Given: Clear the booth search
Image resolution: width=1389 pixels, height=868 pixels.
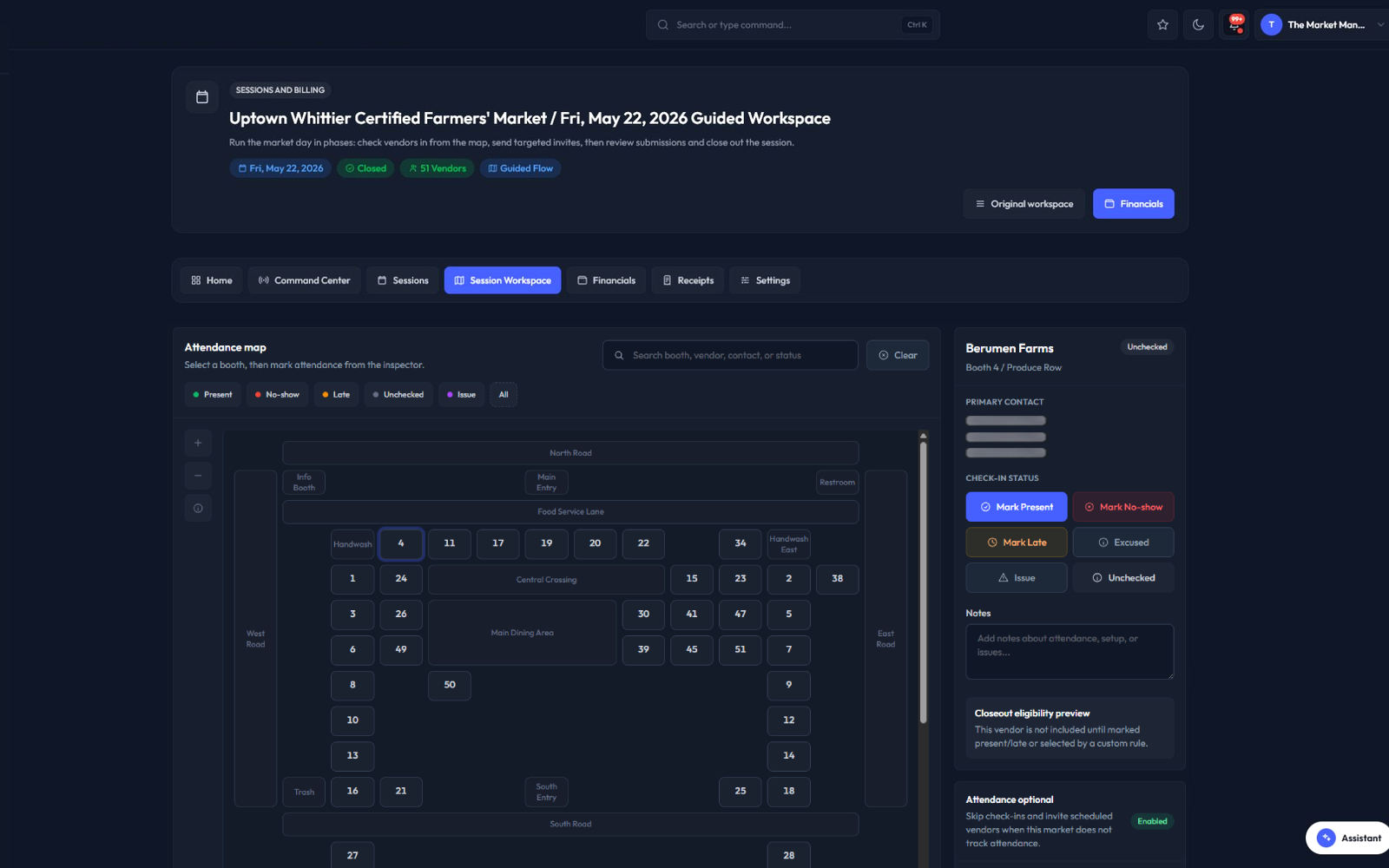Looking at the screenshot, I should tap(898, 355).
